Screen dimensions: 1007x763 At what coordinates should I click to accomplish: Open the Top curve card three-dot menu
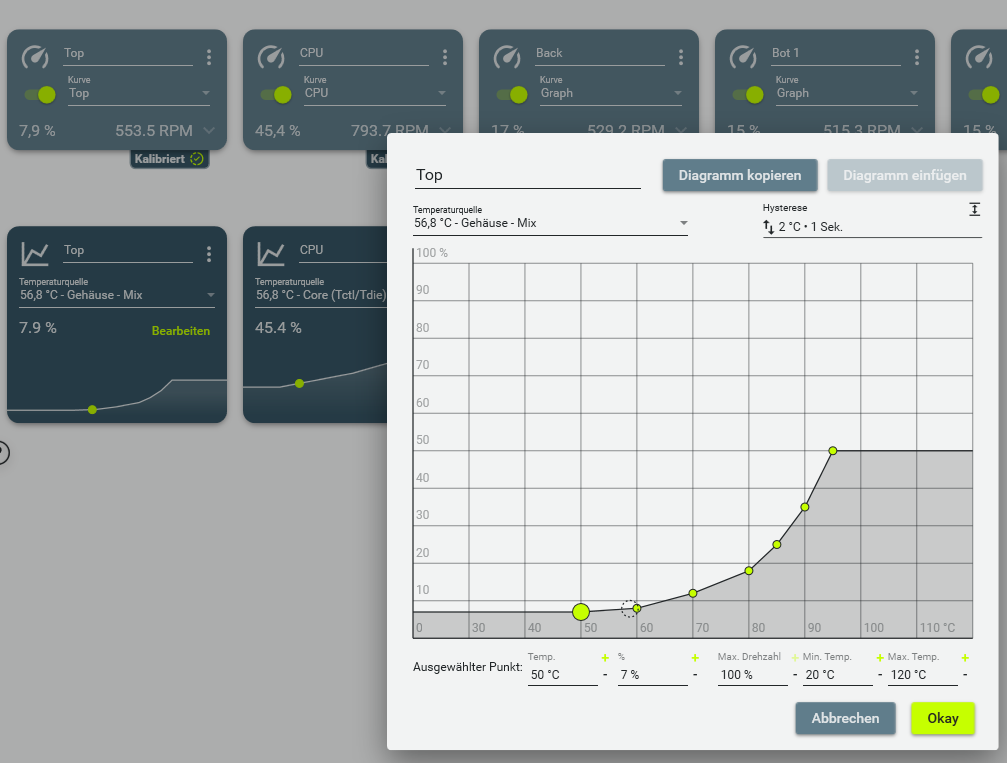(x=209, y=254)
